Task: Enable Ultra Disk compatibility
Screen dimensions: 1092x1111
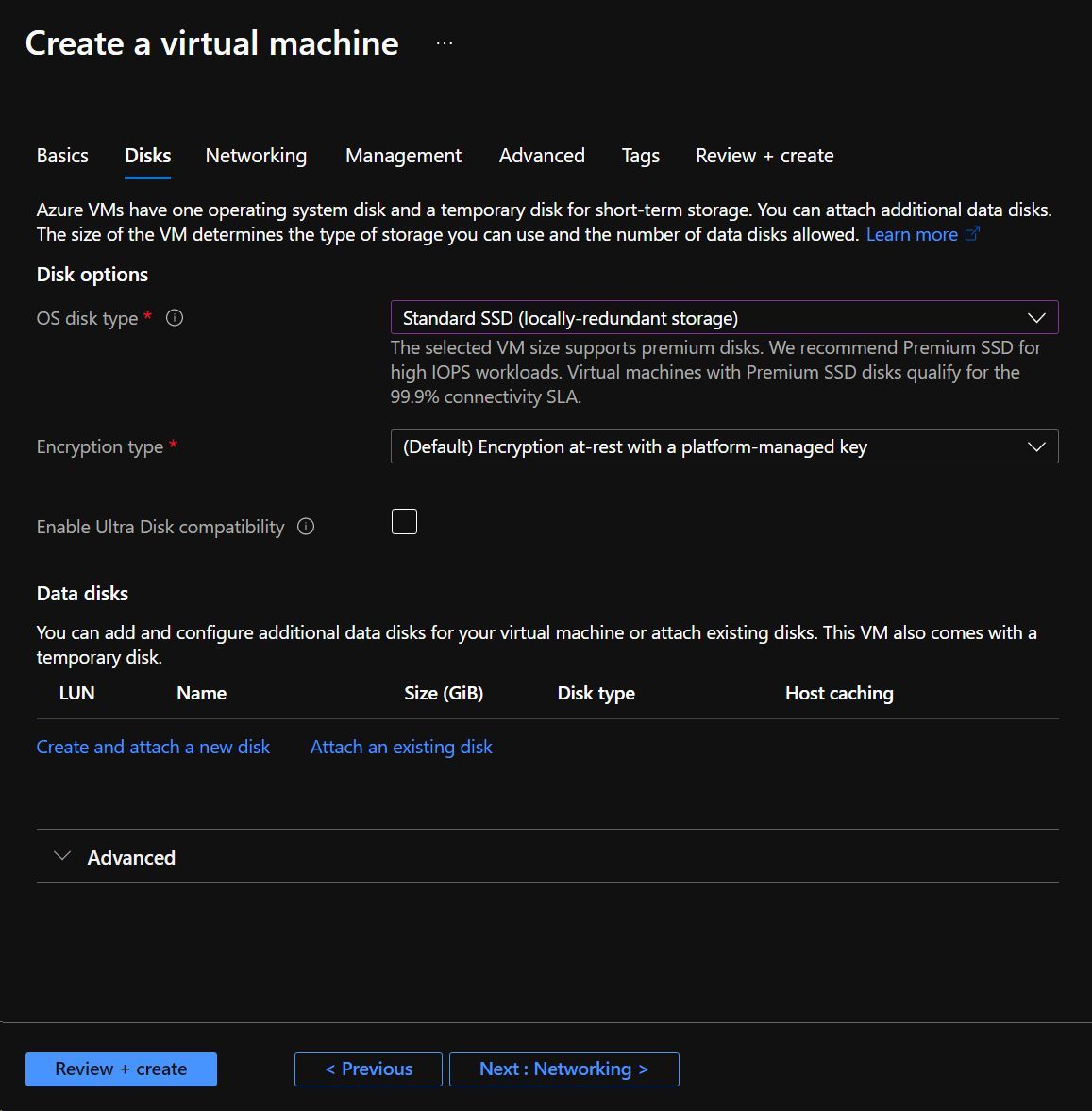Action: tap(404, 520)
